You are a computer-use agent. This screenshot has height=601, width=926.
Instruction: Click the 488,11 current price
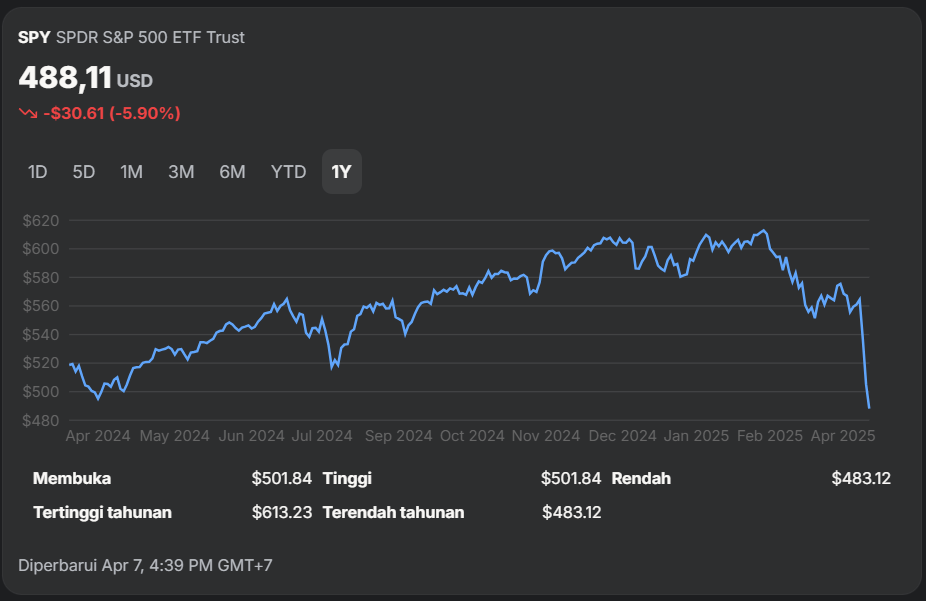65,77
